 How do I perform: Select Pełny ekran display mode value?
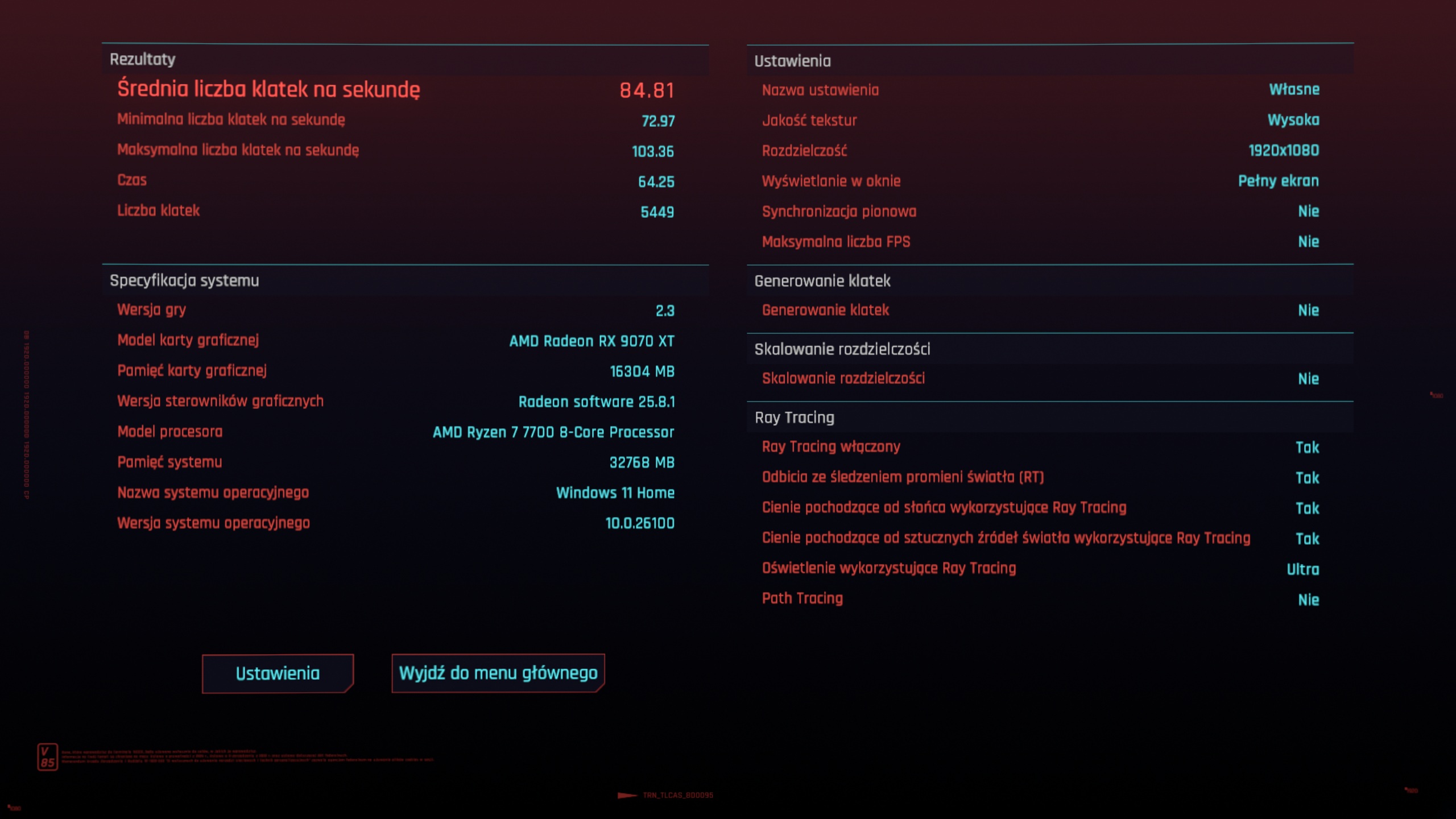(x=1279, y=181)
